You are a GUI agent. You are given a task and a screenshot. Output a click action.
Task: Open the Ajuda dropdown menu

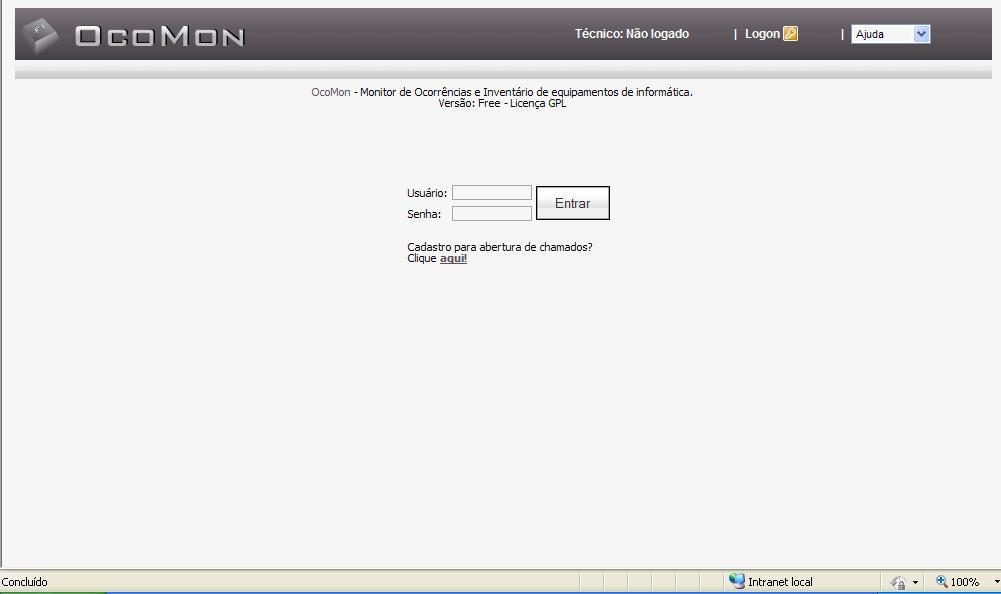coord(891,34)
